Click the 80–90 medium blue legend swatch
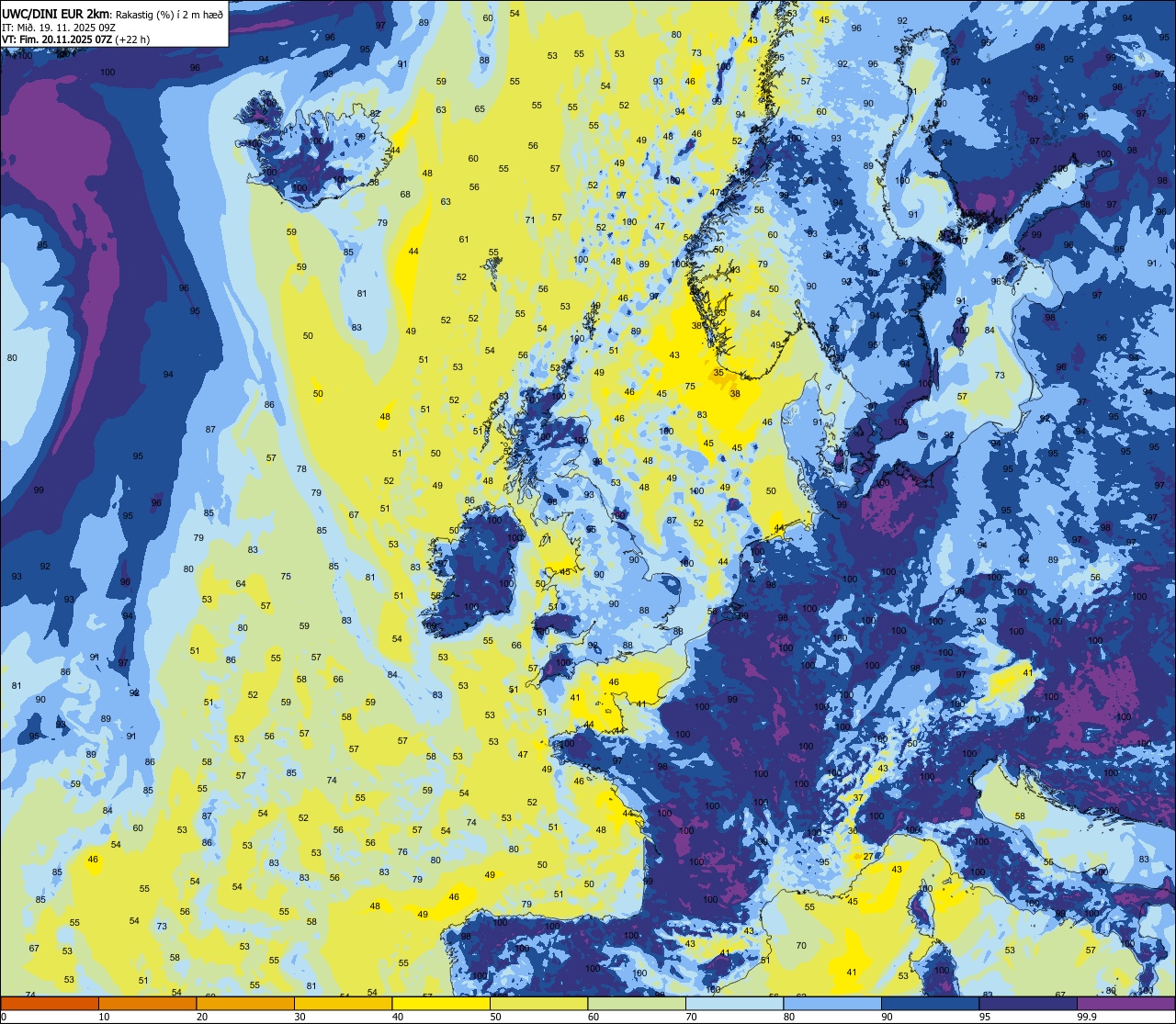Image resolution: width=1176 pixels, height=1024 pixels. 832,1003
